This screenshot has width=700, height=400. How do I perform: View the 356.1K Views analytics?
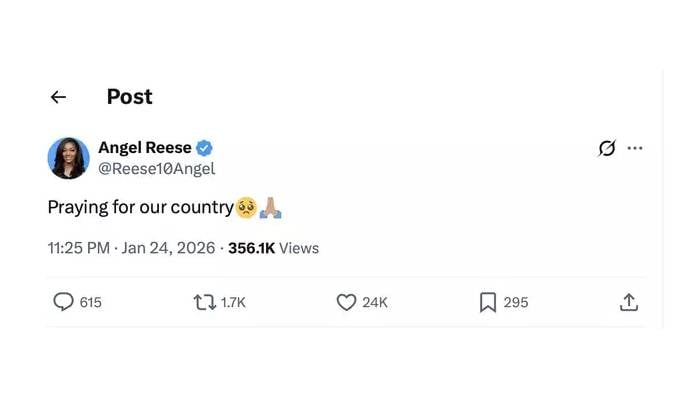point(273,248)
